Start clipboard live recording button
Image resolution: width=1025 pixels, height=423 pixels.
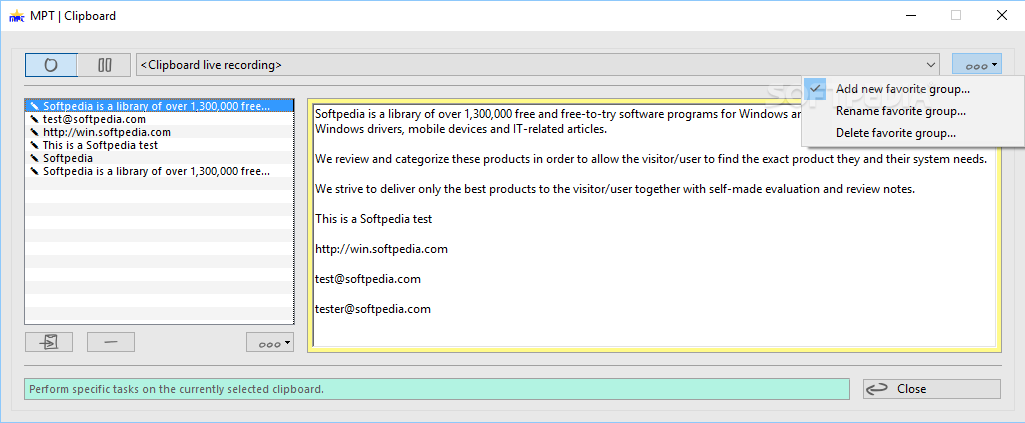tap(51, 65)
